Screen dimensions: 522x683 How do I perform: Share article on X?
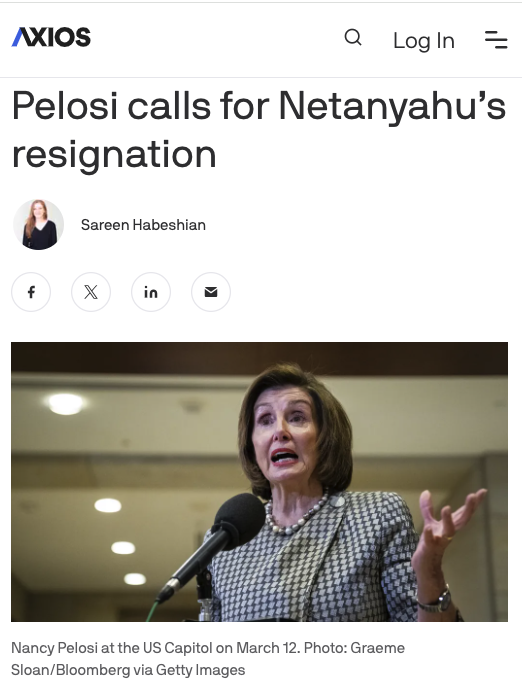(x=91, y=292)
